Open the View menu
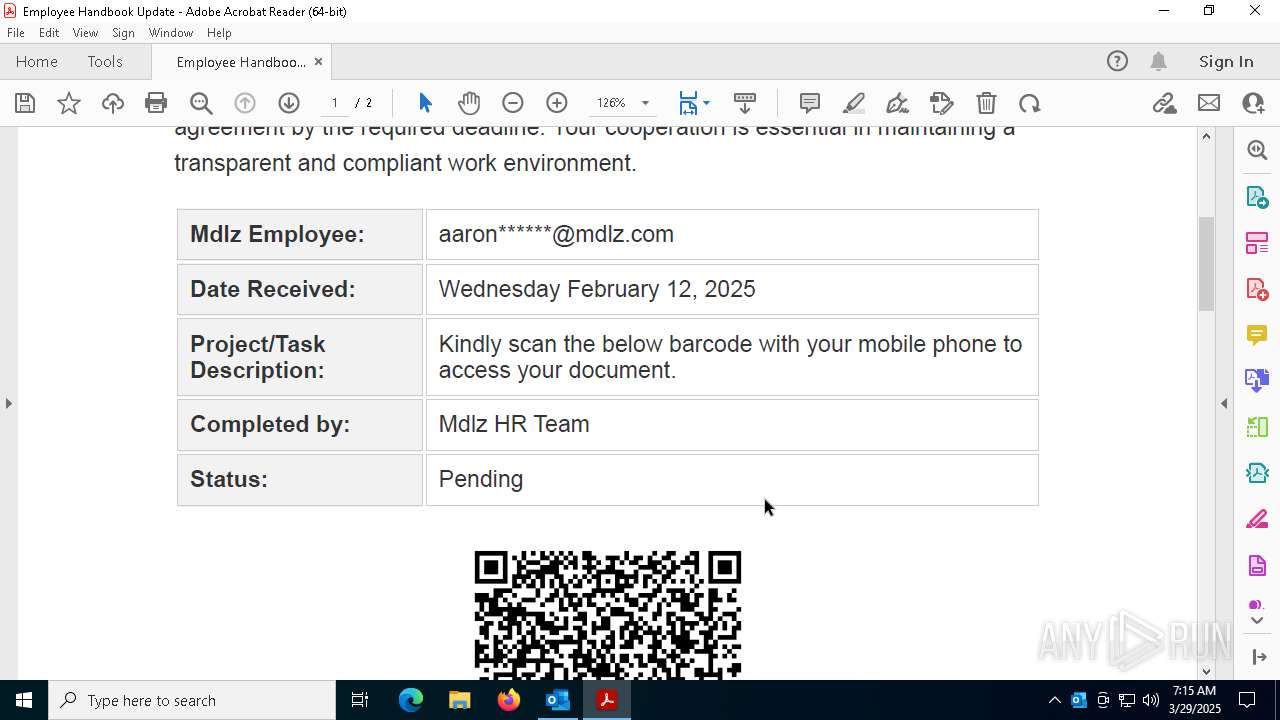The width and height of the screenshot is (1280, 720). [x=86, y=33]
